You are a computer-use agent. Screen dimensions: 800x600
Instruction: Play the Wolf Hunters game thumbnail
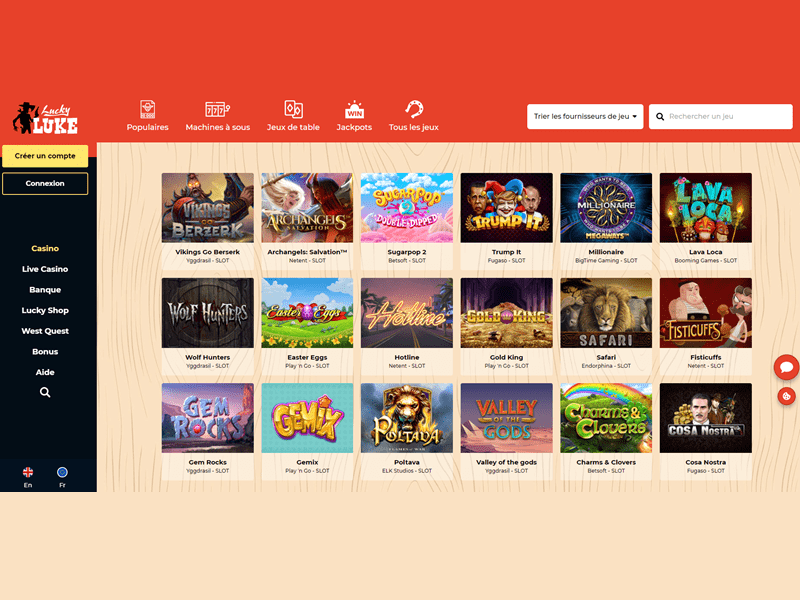coord(208,313)
